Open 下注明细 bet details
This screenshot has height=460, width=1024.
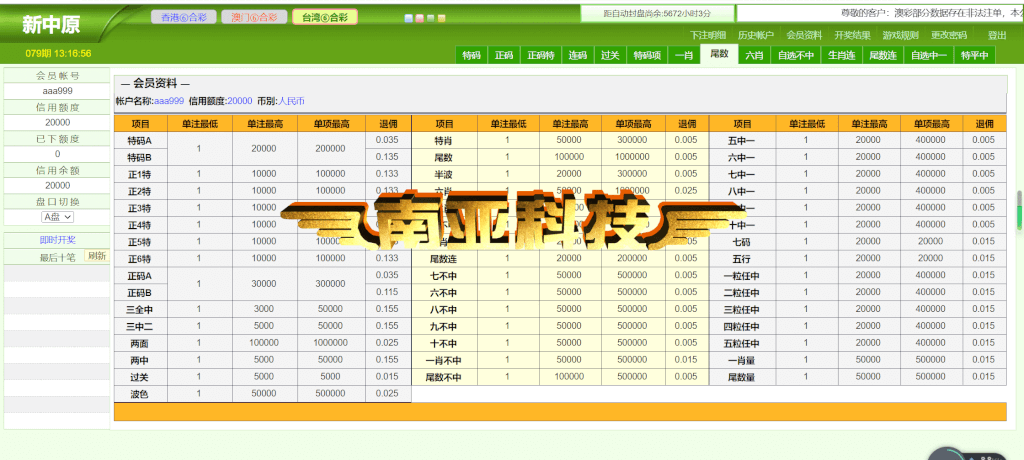coord(708,35)
